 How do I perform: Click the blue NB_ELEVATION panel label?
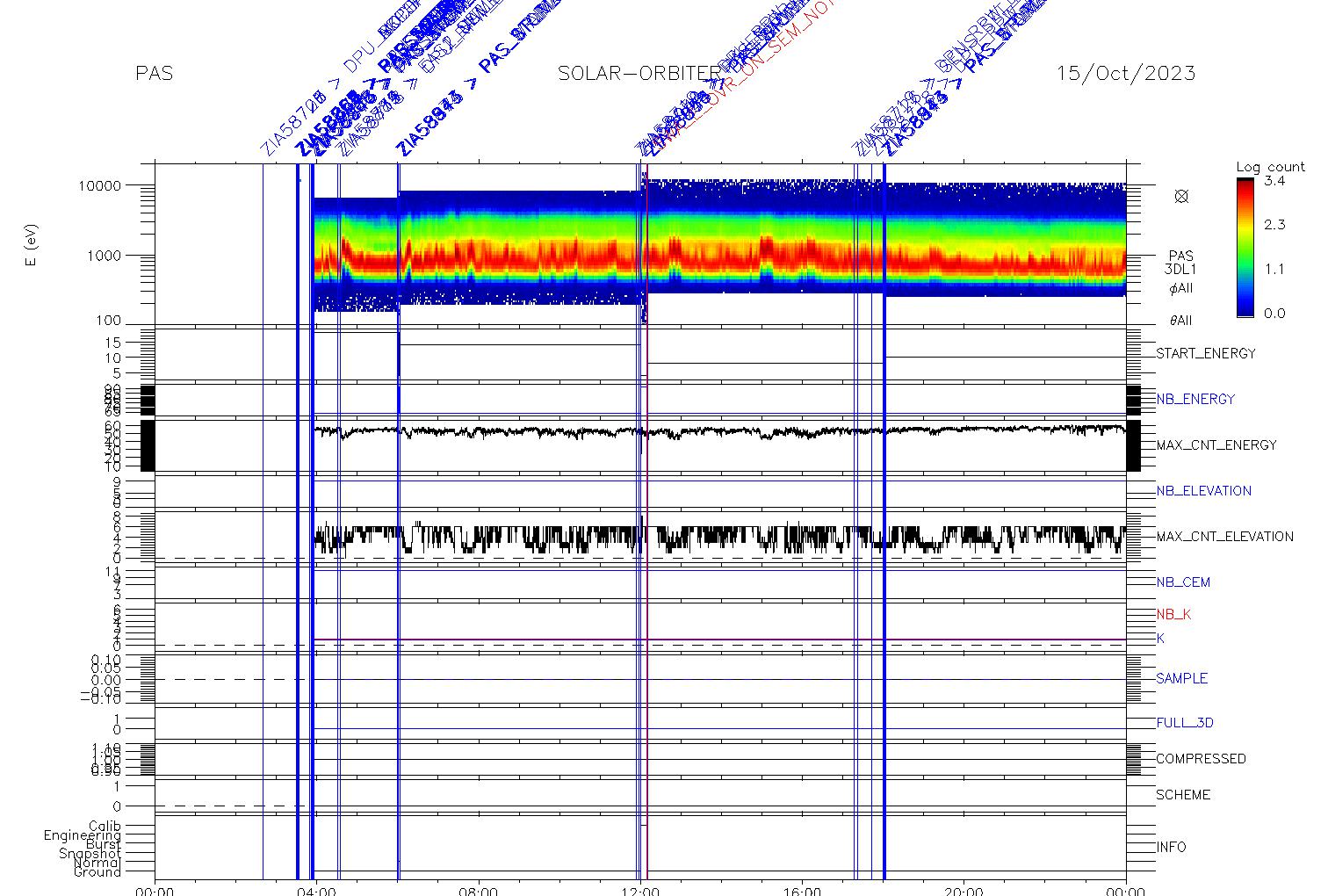click(x=1204, y=491)
